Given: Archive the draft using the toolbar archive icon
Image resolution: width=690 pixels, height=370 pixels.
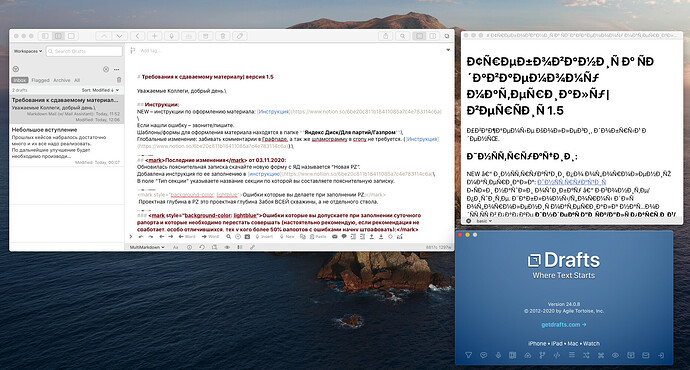Looking at the screenshot, I should [x=206, y=36].
